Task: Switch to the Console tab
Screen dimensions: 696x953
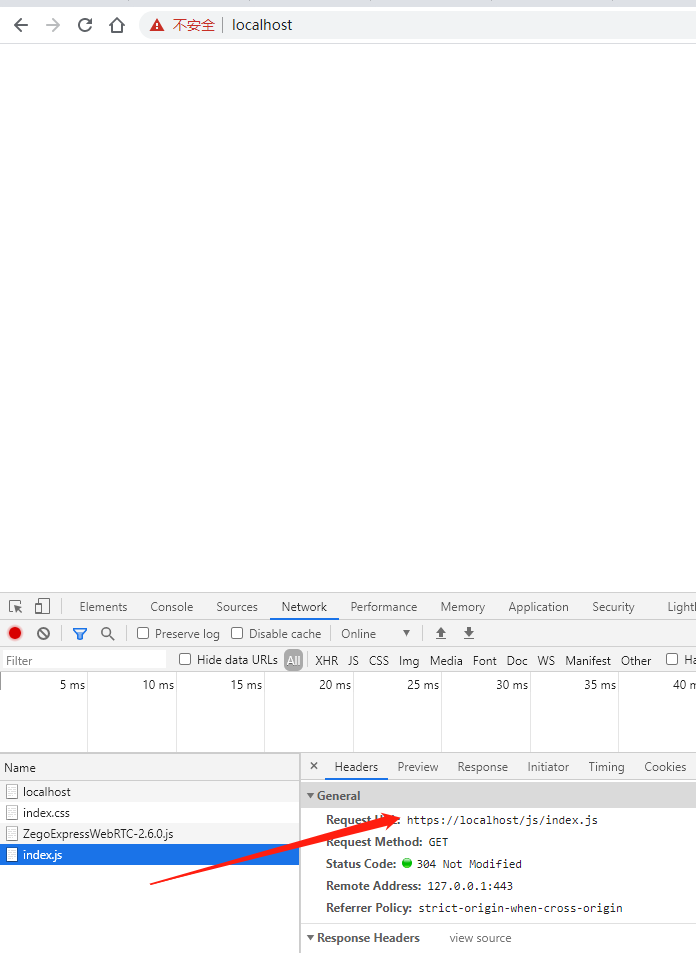Action: tap(171, 607)
